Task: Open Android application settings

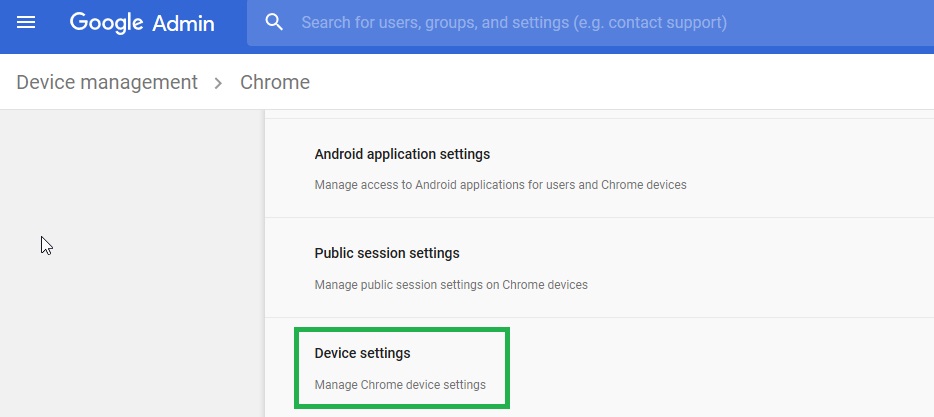Action: (402, 154)
